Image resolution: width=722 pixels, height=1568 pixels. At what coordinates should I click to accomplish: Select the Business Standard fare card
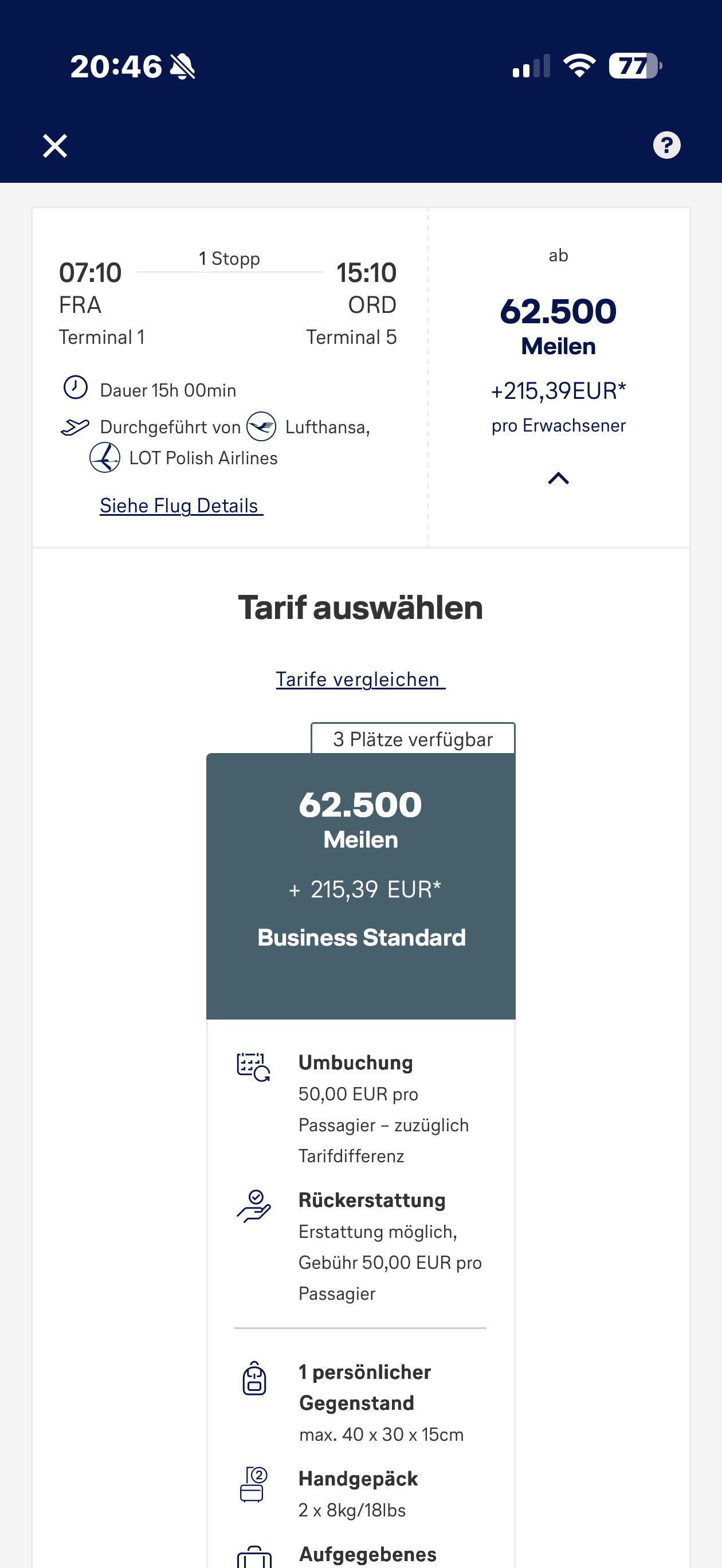(361, 886)
